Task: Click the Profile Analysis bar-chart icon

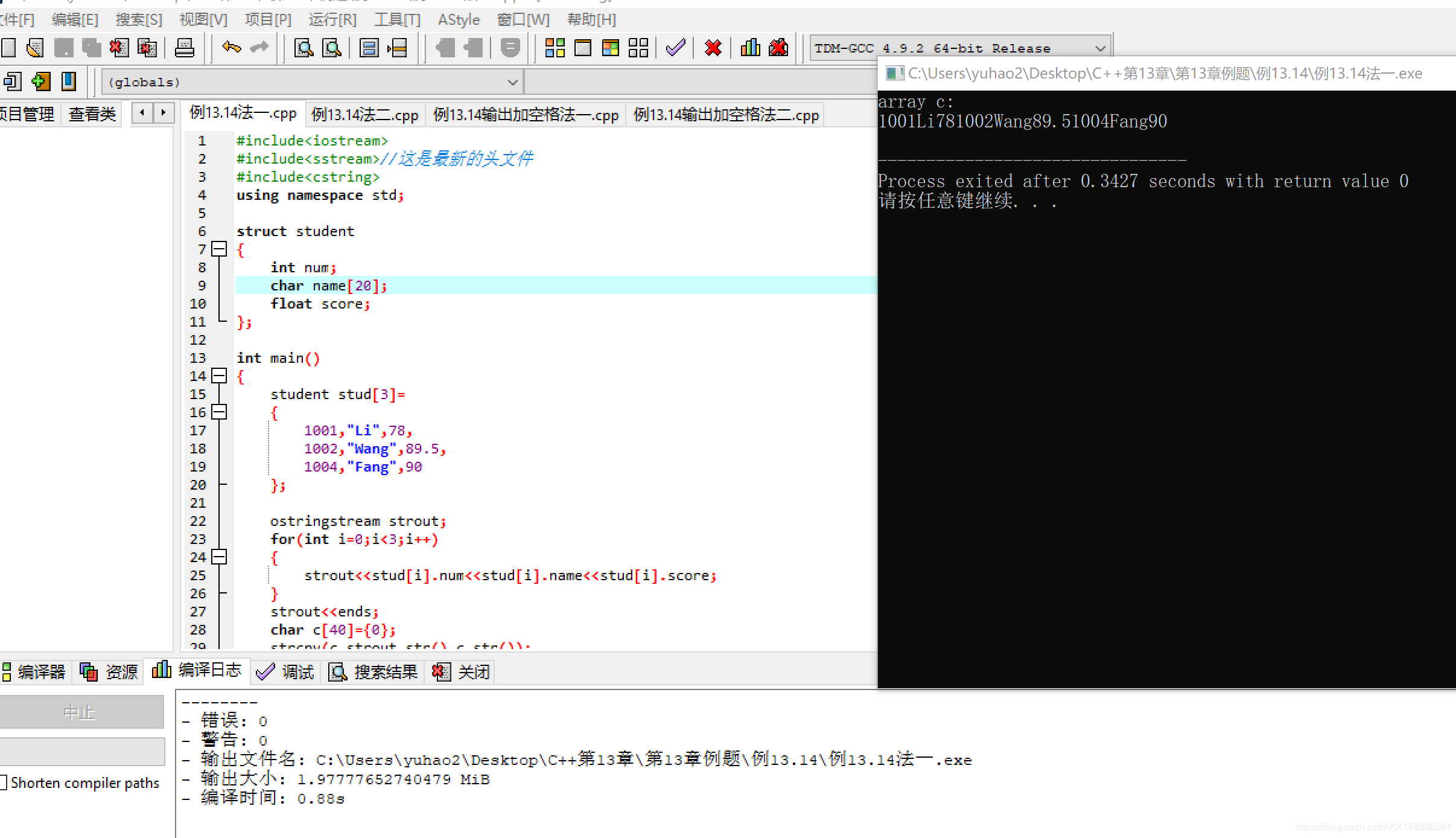Action: click(750, 48)
